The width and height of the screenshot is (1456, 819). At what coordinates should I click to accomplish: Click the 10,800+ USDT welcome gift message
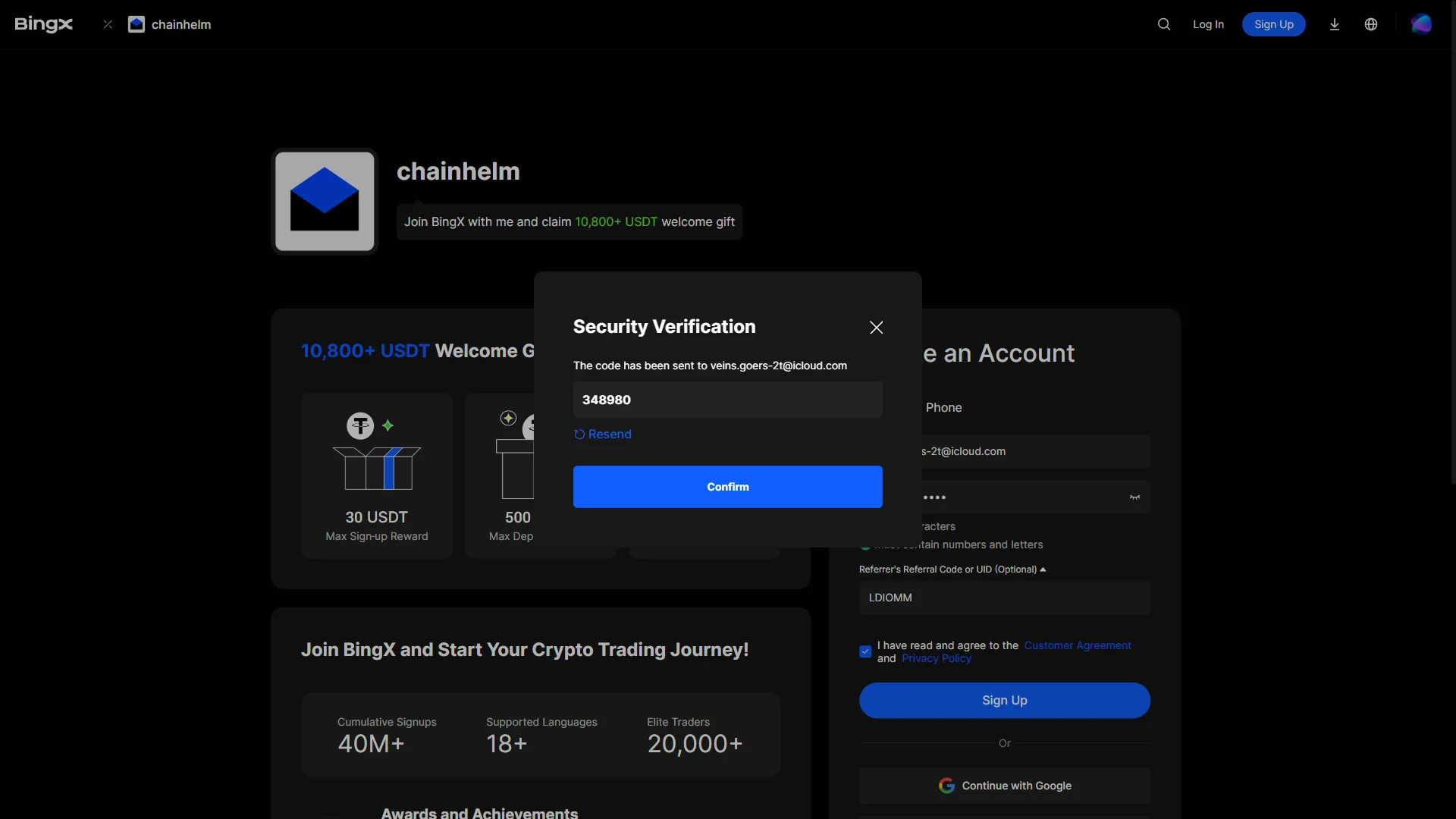click(570, 222)
